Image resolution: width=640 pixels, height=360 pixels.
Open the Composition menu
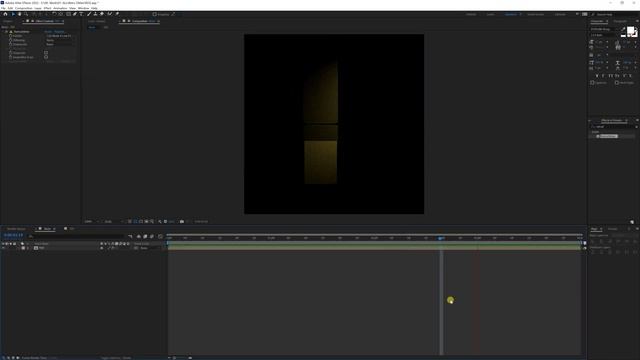pos(24,8)
